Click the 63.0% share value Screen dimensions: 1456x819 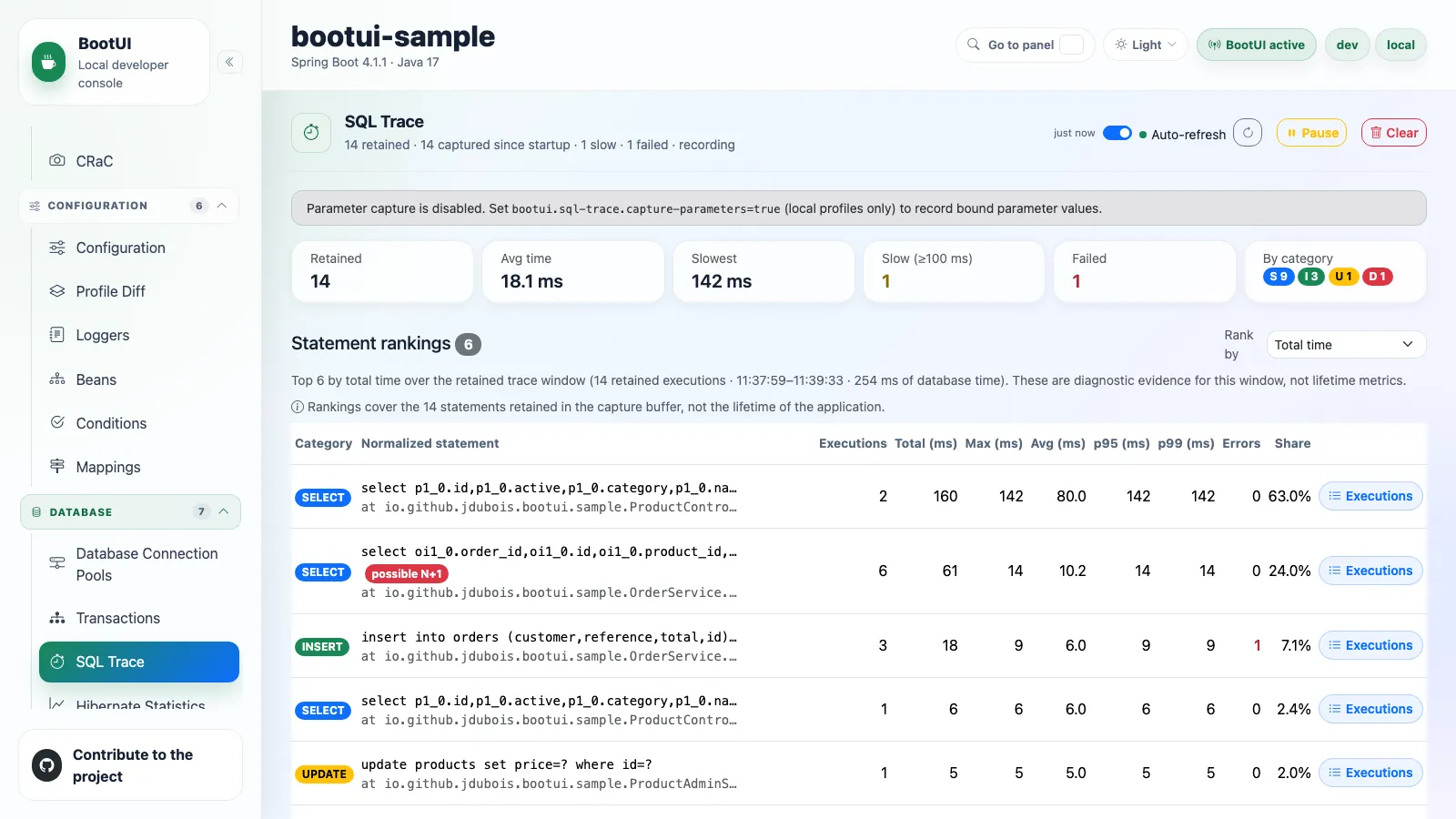point(1289,496)
